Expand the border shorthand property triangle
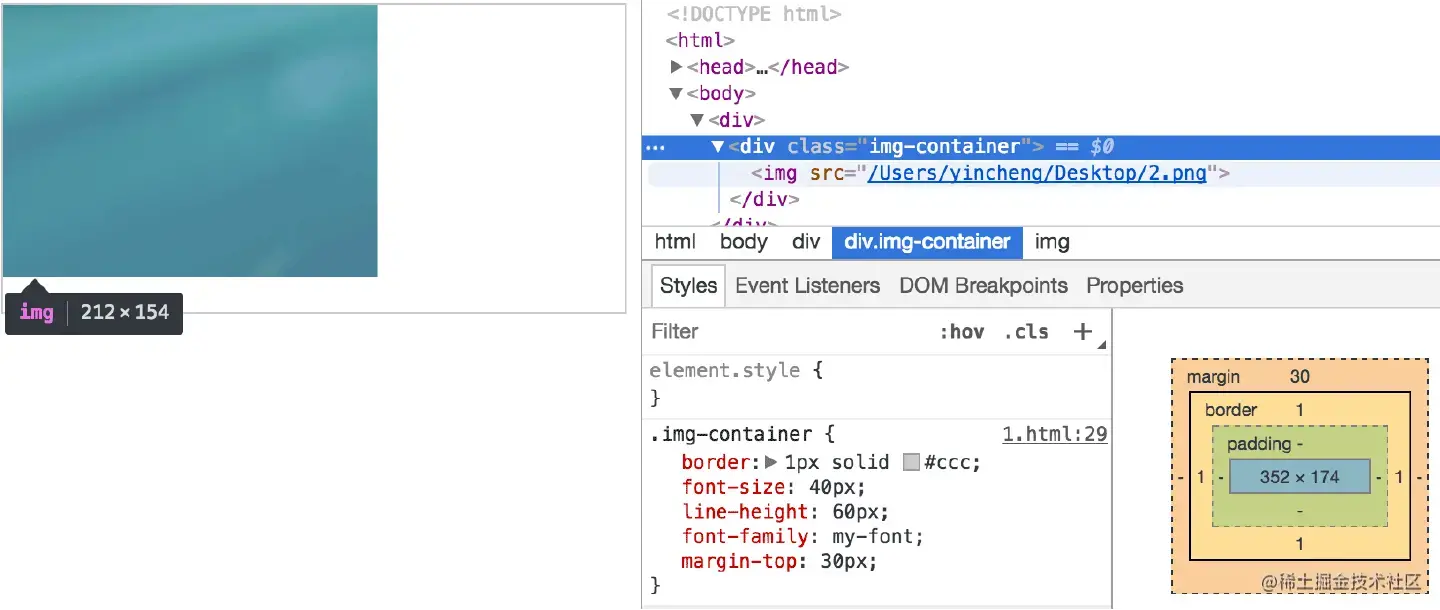 (771, 462)
